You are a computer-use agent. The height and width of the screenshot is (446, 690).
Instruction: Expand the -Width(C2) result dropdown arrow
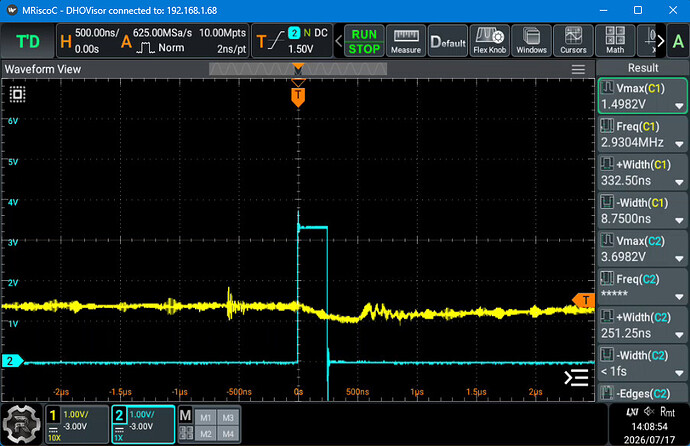(x=679, y=373)
